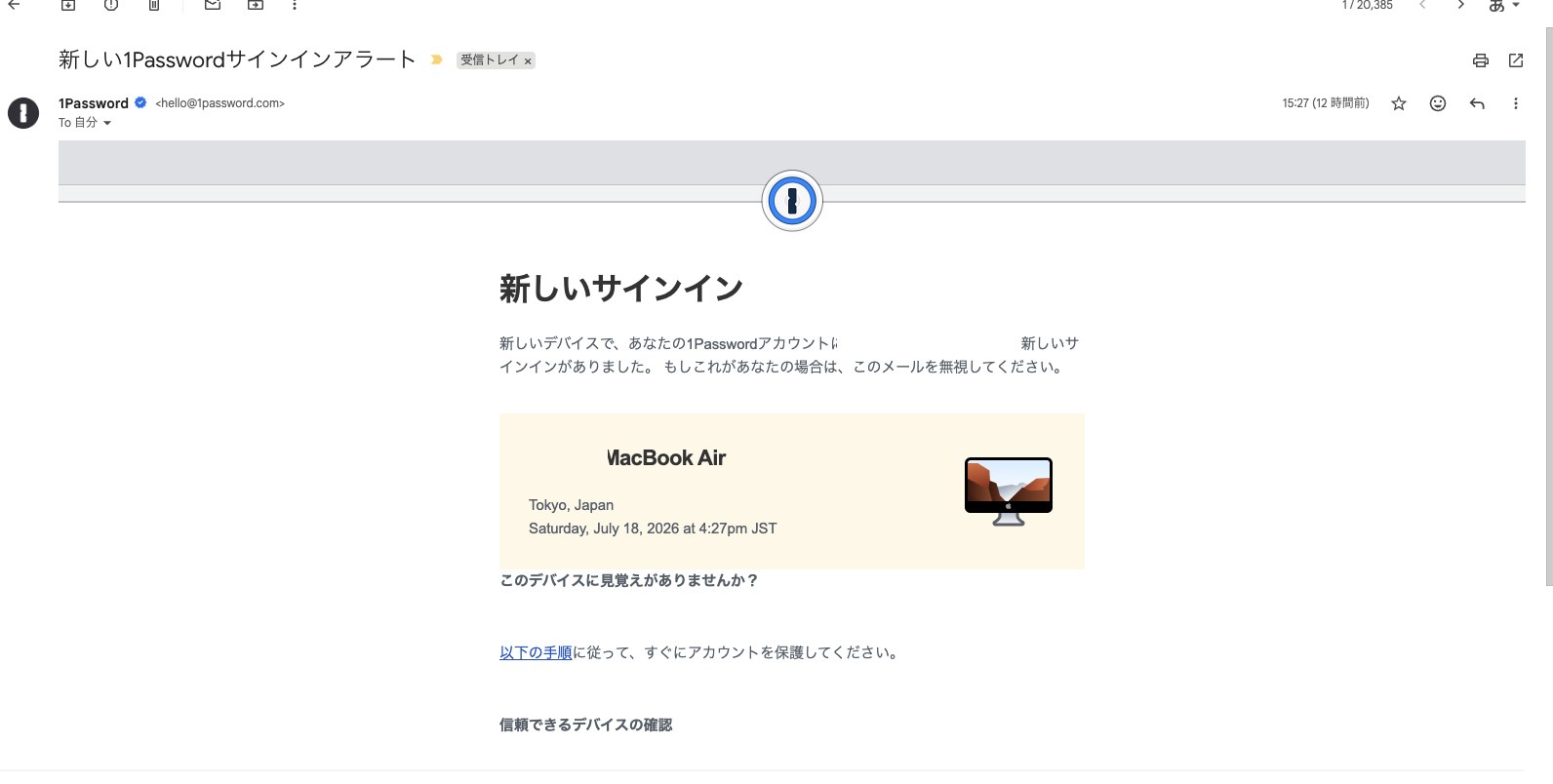Viewport: 1553px width, 784px height.
Task: Click the message counter 1 / 20,385
Action: pyautogui.click(x=1368, y=6)
